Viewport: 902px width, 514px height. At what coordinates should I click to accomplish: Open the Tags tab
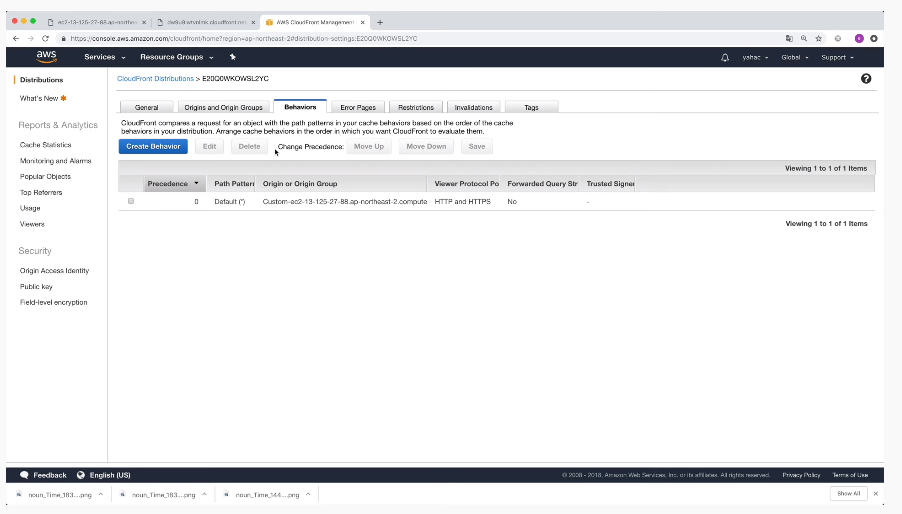point(531,108)
